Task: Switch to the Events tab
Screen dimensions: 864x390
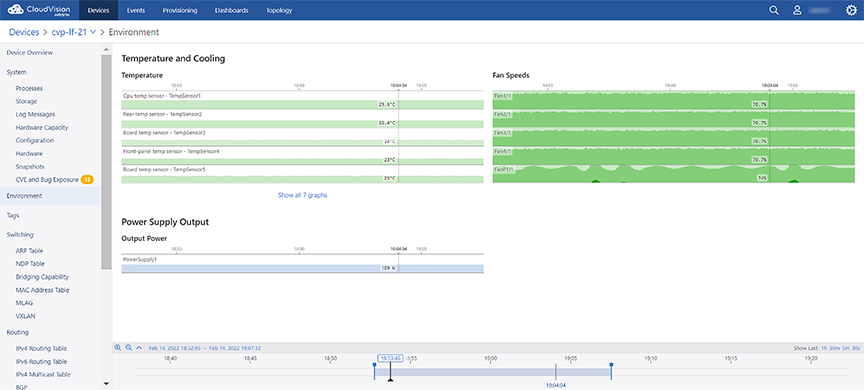Action: click(136, 10)
